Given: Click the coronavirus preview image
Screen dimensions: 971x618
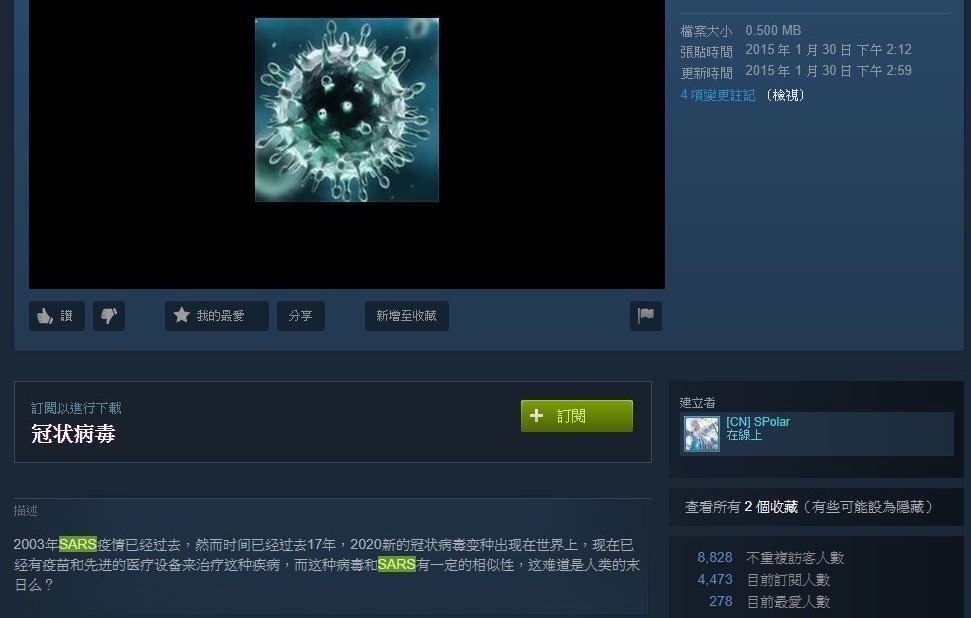Looking at the screenshot, I should coord(347,110).
